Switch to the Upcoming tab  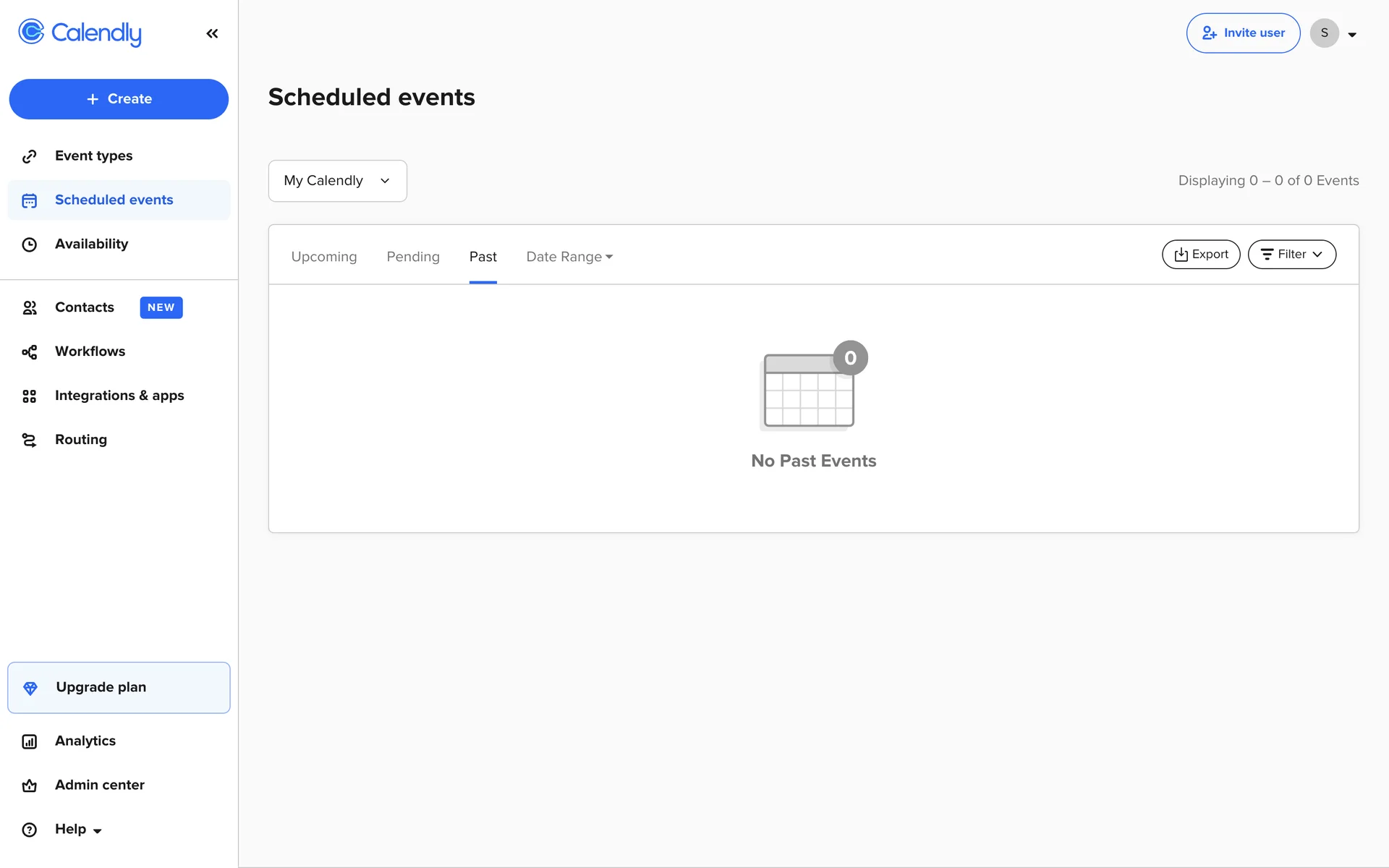click(324, 257)
